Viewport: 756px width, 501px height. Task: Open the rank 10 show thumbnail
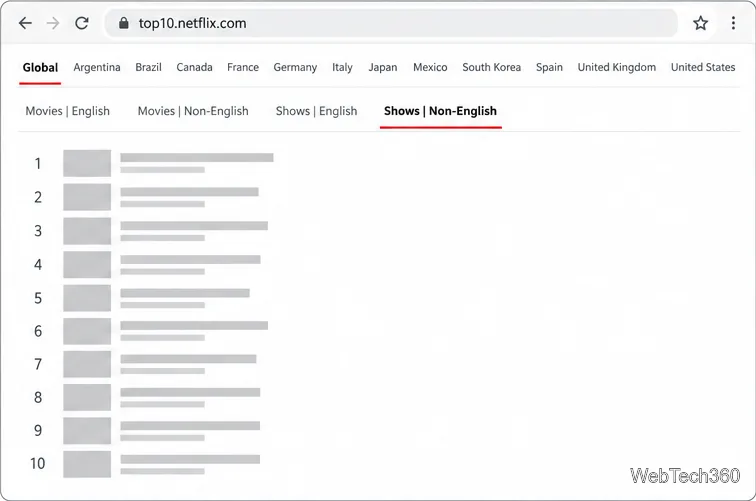pyautogui.click(x=87, y=464)
